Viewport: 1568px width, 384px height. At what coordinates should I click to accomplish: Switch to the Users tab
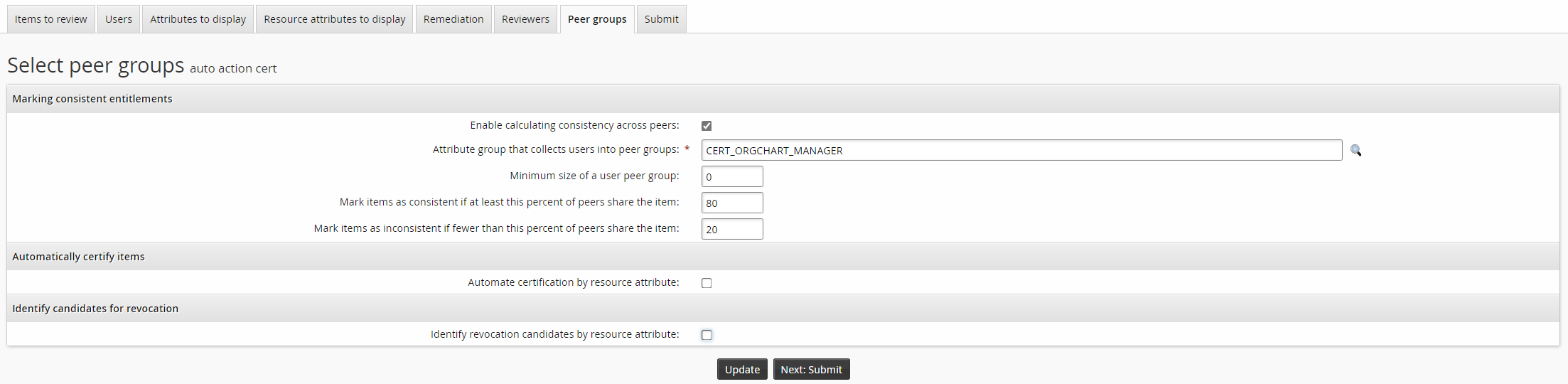point(119,19)
